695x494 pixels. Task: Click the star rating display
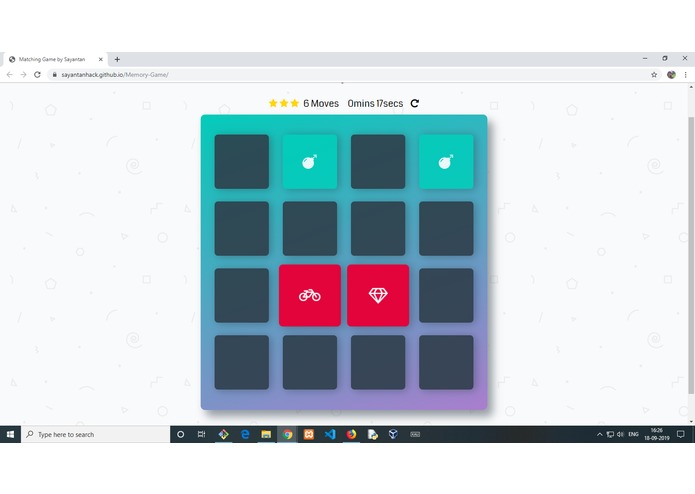pos(284,103)
